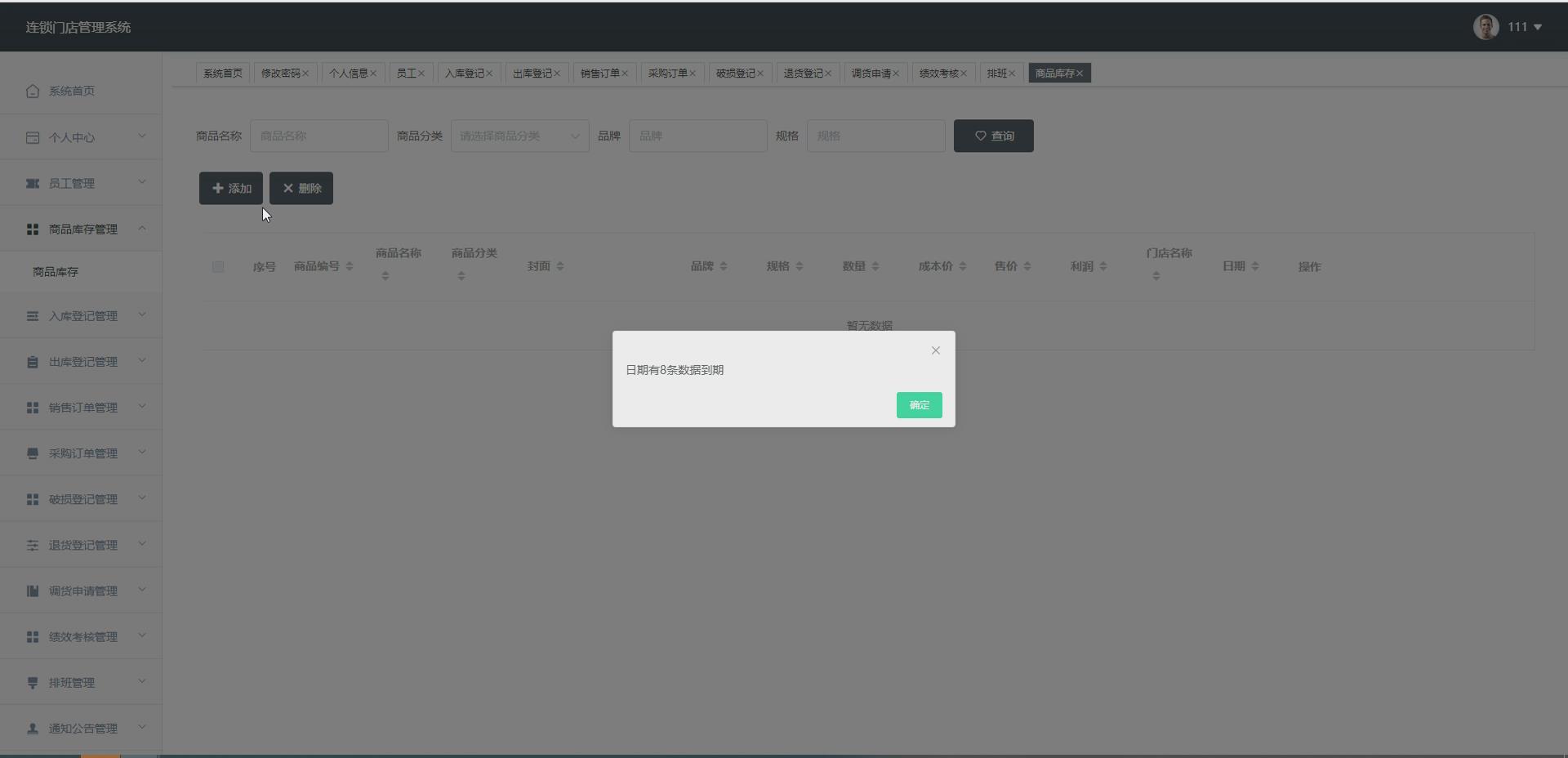Confirm the date expiry dialog with 确定
This screenshot has width=1568, height=758.
coord(919,405)
